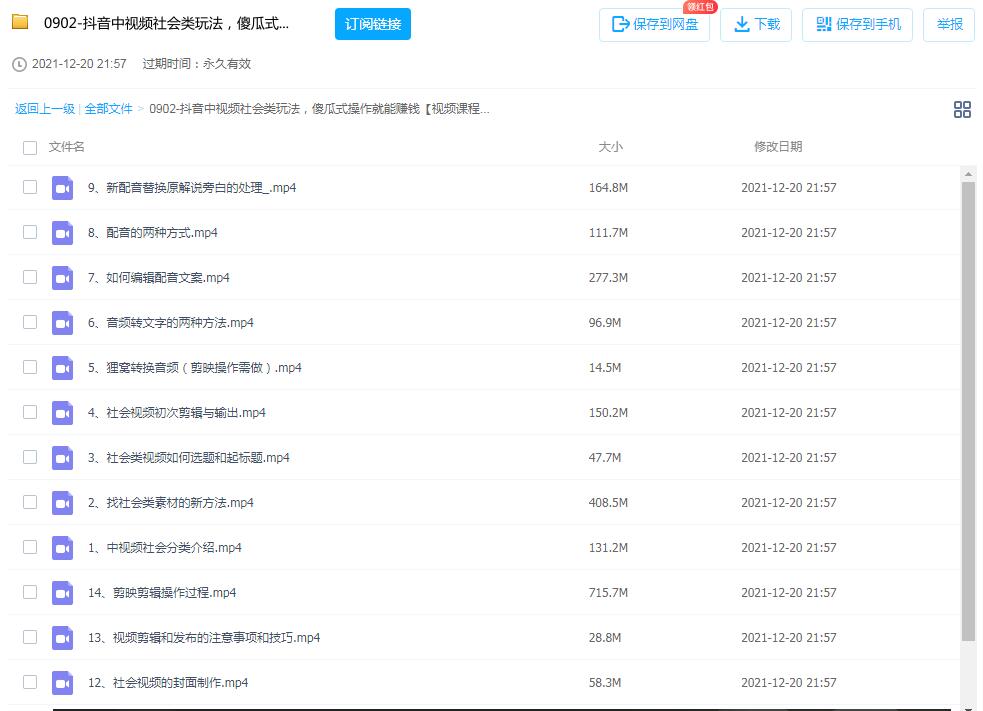The image size is (983, 711).
Task: Open file 12、社会视频的封面制作.mp4
Action: click(167, 683)
